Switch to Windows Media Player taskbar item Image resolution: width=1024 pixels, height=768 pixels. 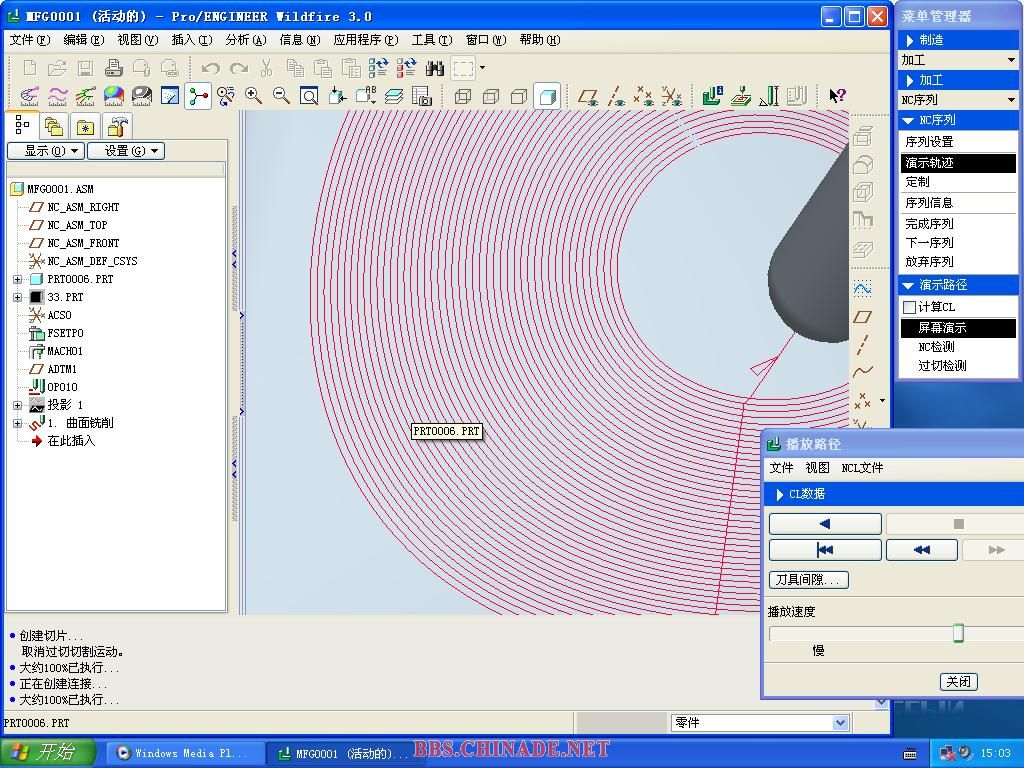[x=183, y=753]
